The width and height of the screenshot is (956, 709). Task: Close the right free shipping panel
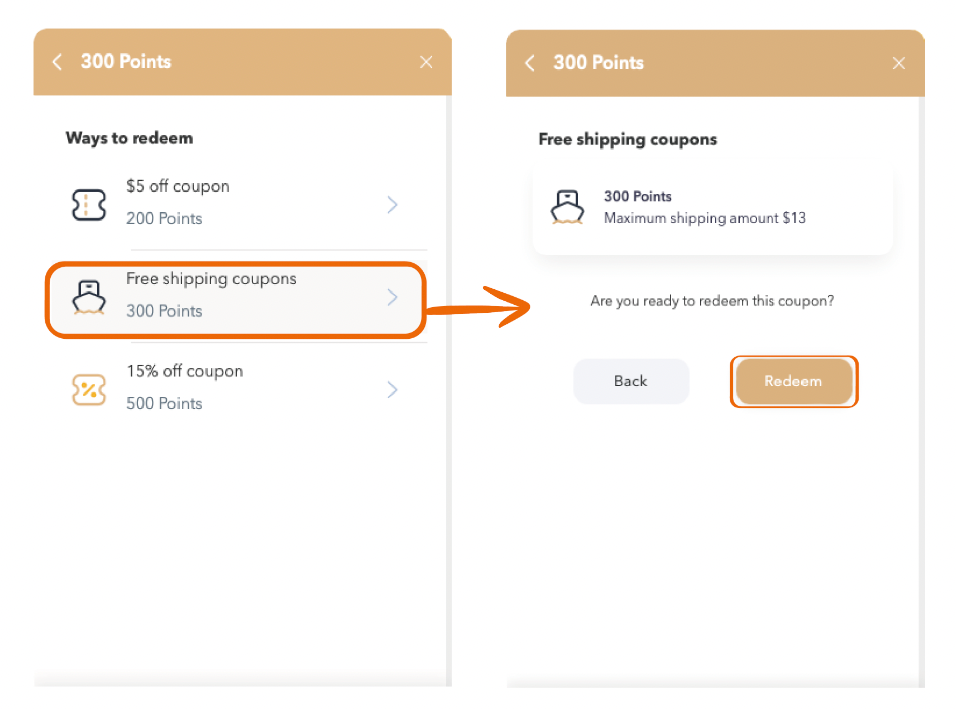899,63
